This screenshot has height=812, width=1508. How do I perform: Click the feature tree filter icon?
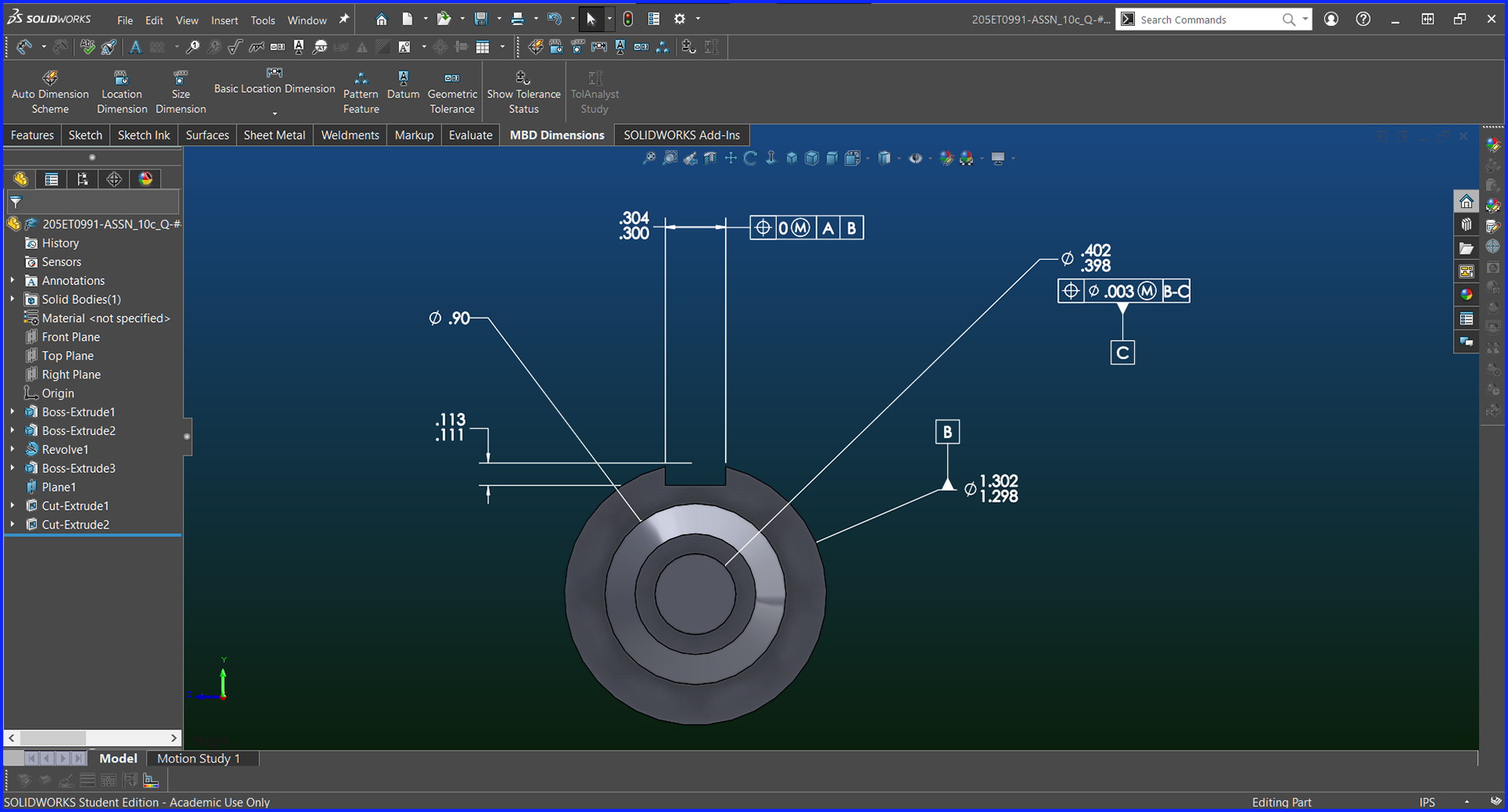(x=16, y=202)
